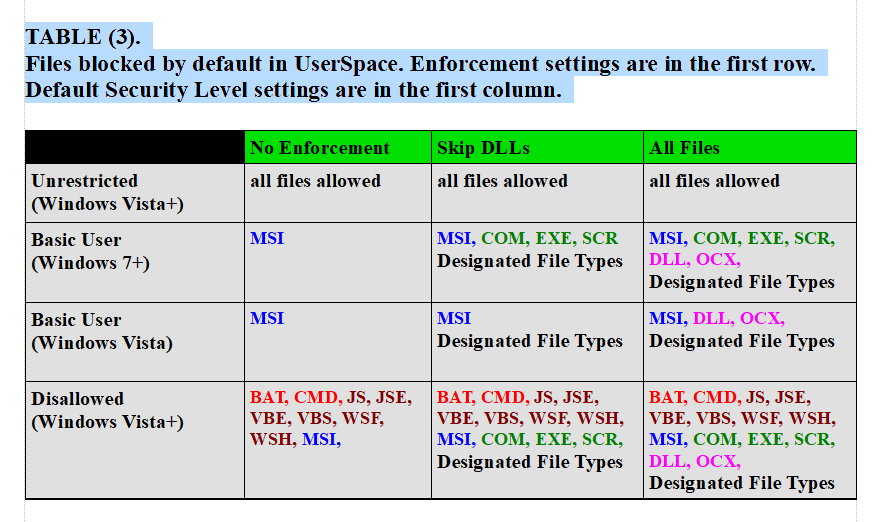Click "BAT, CMD, JS, JSE," in Disallowed Skip DLLs cell
The height and width of the screenshot is (522, 872).
pos(518,397)
